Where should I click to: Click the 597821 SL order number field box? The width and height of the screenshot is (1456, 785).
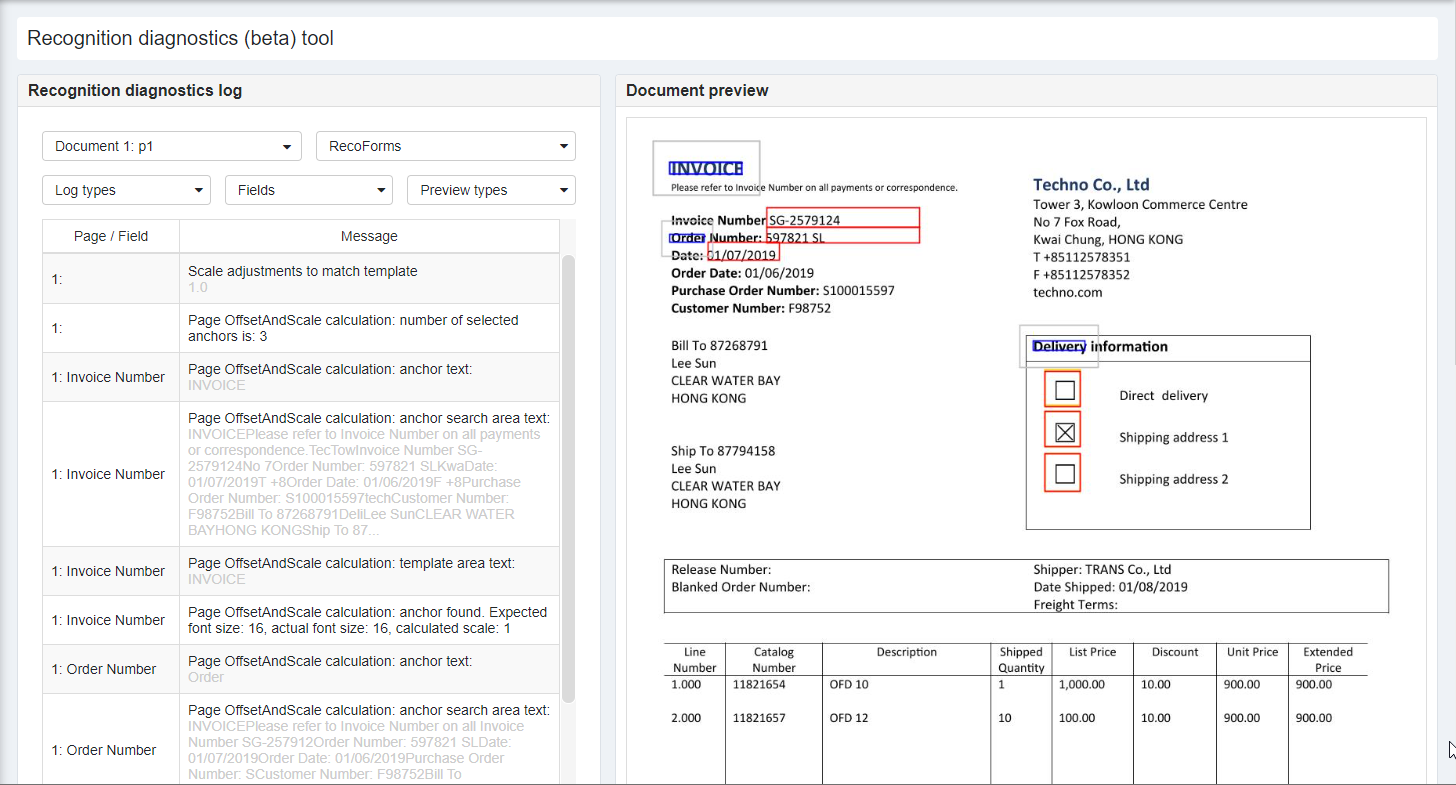pyautogui.click(x=843, y=236)
